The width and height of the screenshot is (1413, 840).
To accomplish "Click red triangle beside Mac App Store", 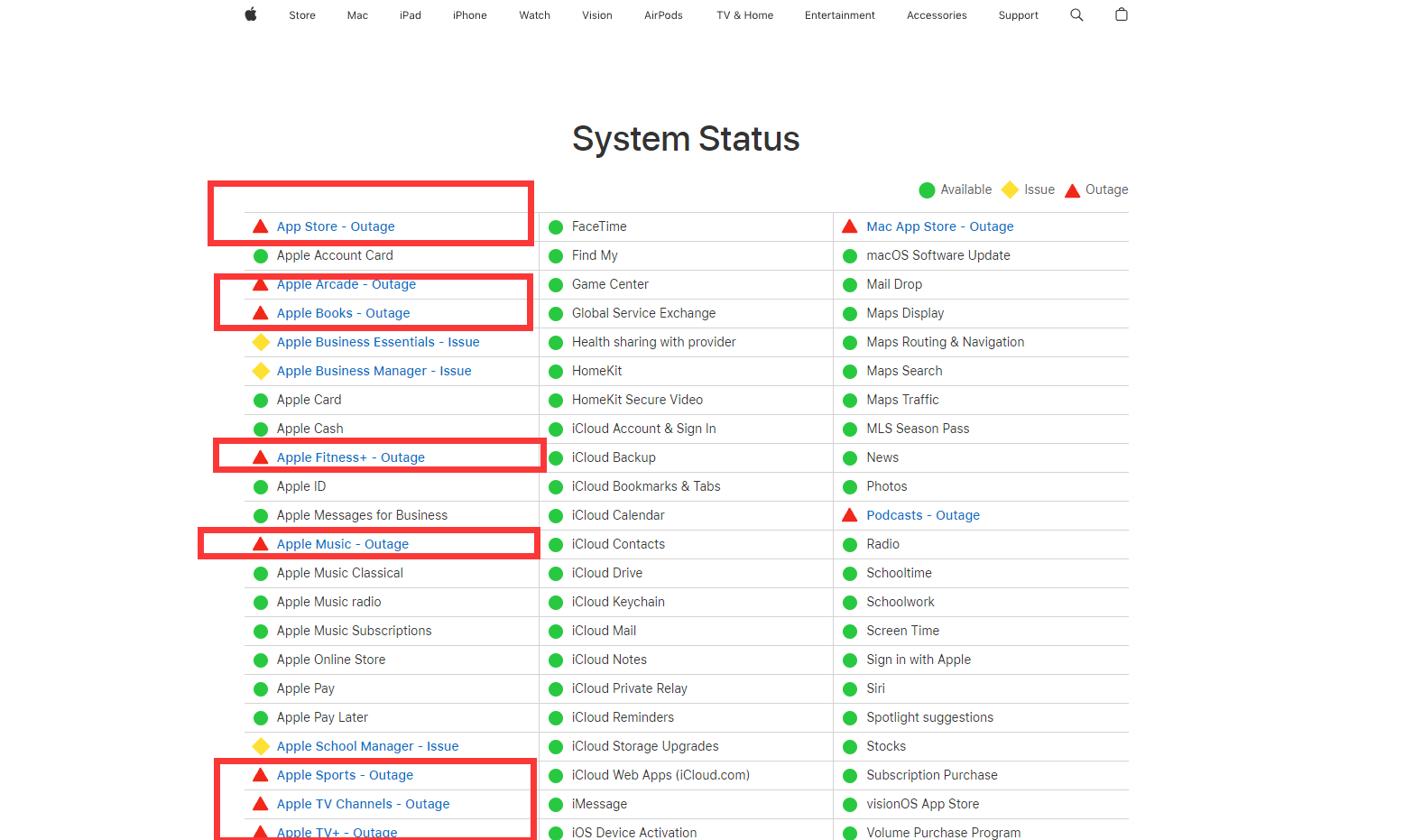I will (x=850, y=226).
